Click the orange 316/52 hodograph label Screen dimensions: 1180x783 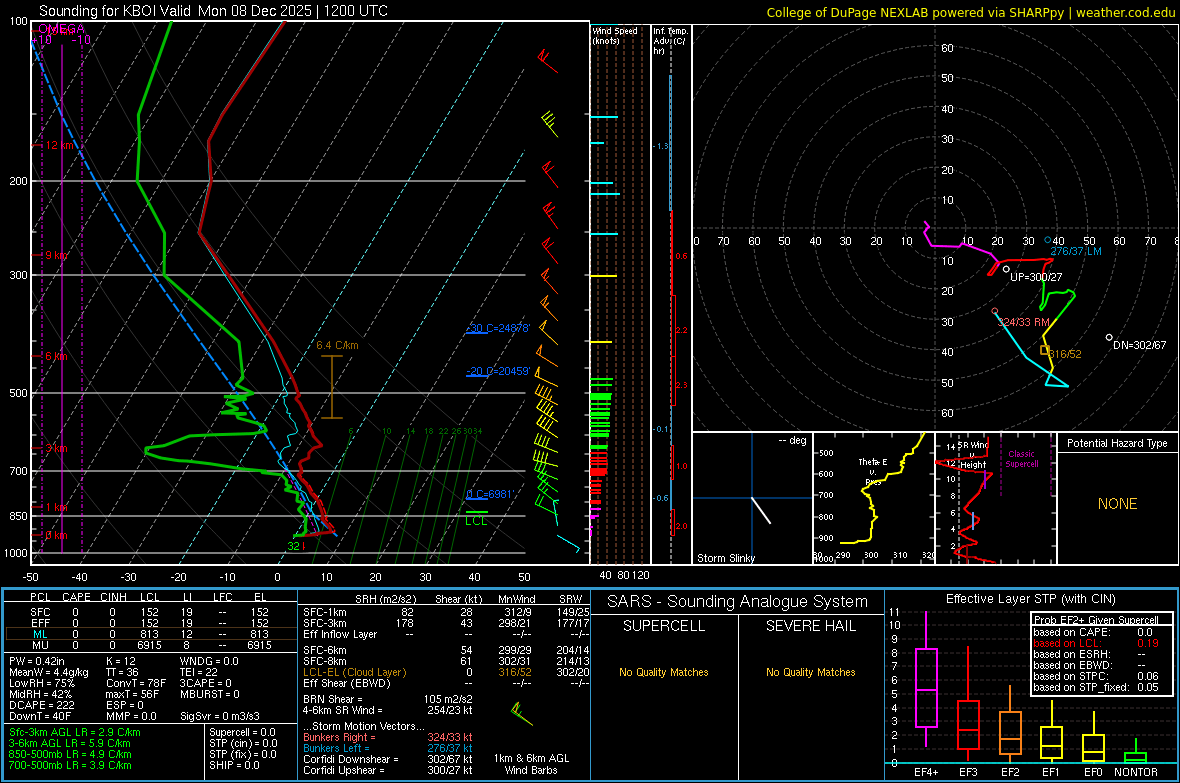click(x=1065, y=354)
